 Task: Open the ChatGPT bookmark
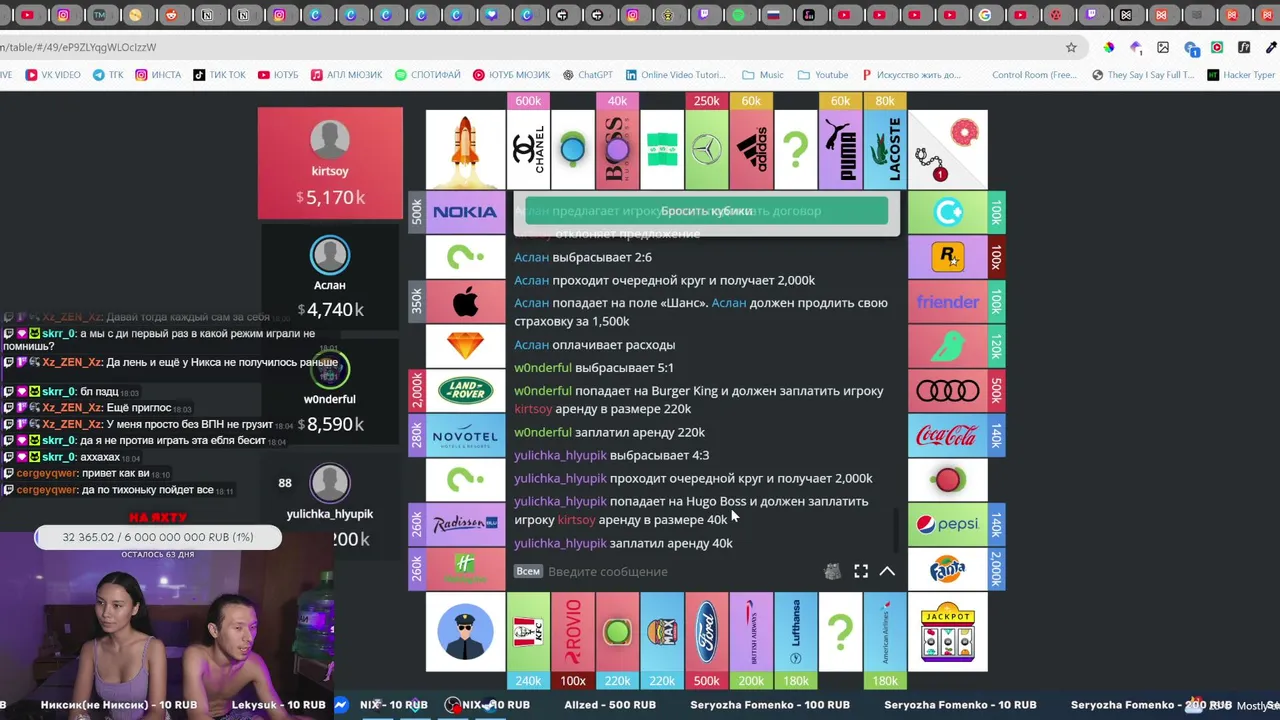click(587, 75)
